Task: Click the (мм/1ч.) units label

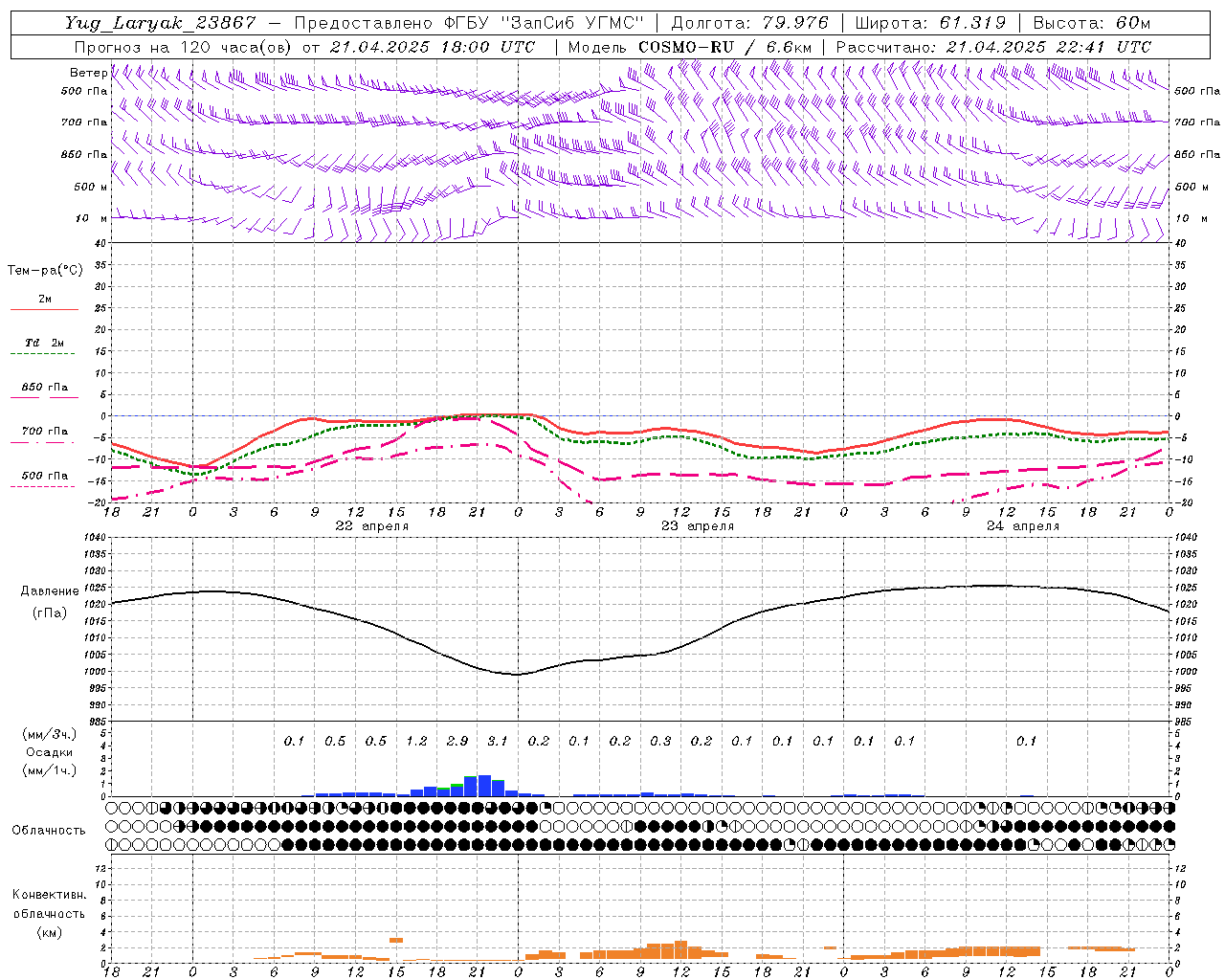Action: point(49,771)
